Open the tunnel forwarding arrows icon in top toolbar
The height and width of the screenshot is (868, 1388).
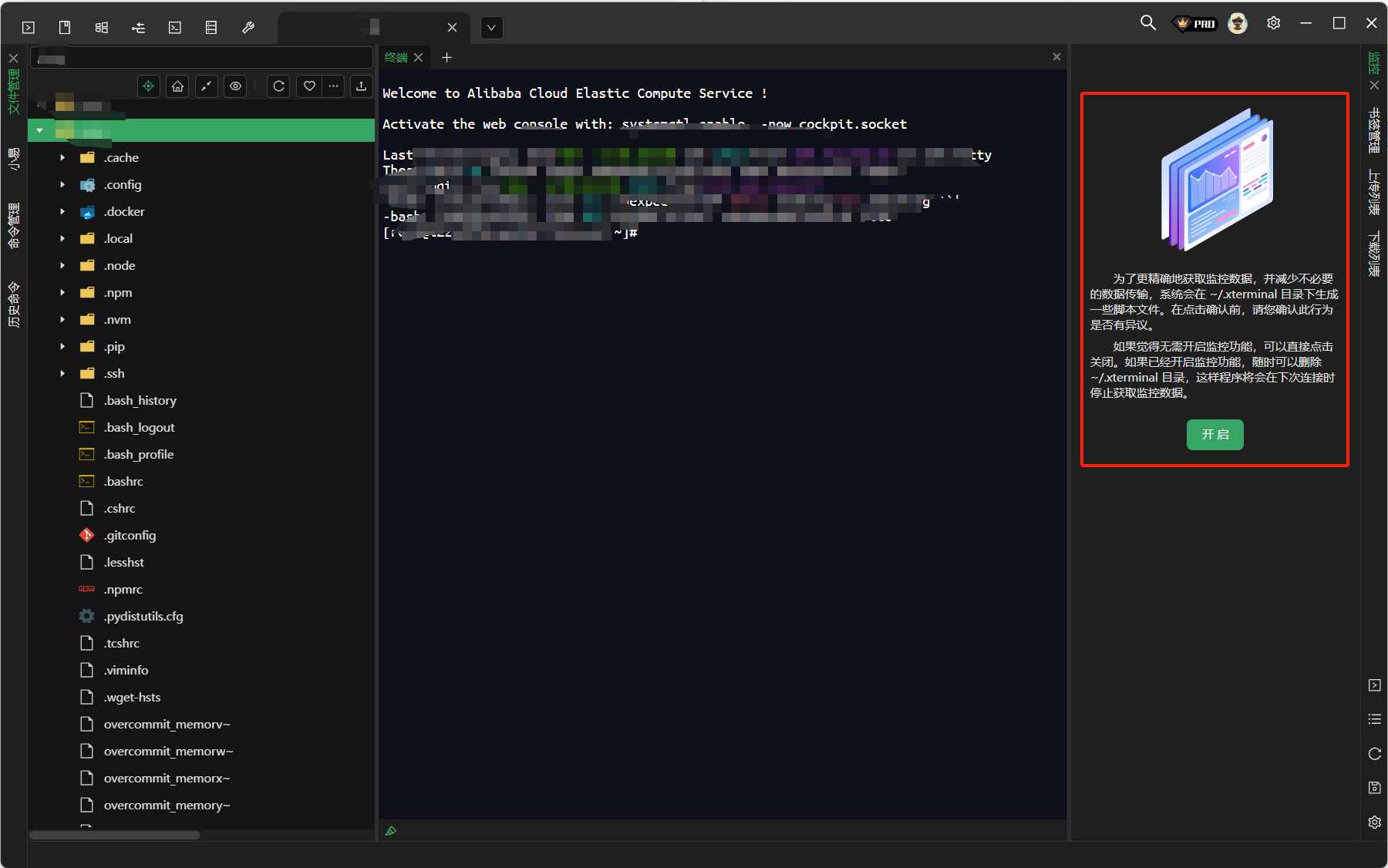[138, 28]
